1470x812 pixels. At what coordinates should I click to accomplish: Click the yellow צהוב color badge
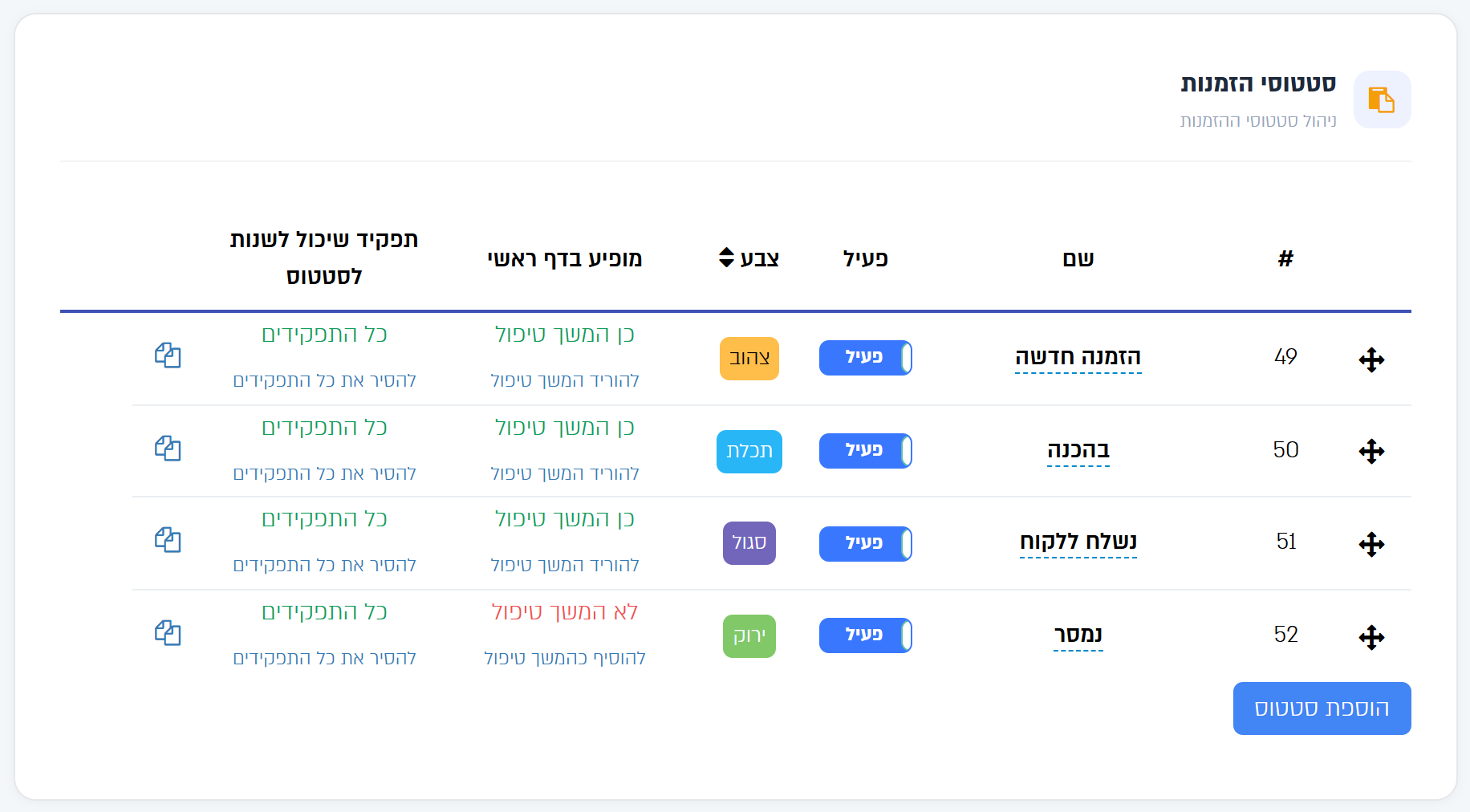[x=749, y=359]
